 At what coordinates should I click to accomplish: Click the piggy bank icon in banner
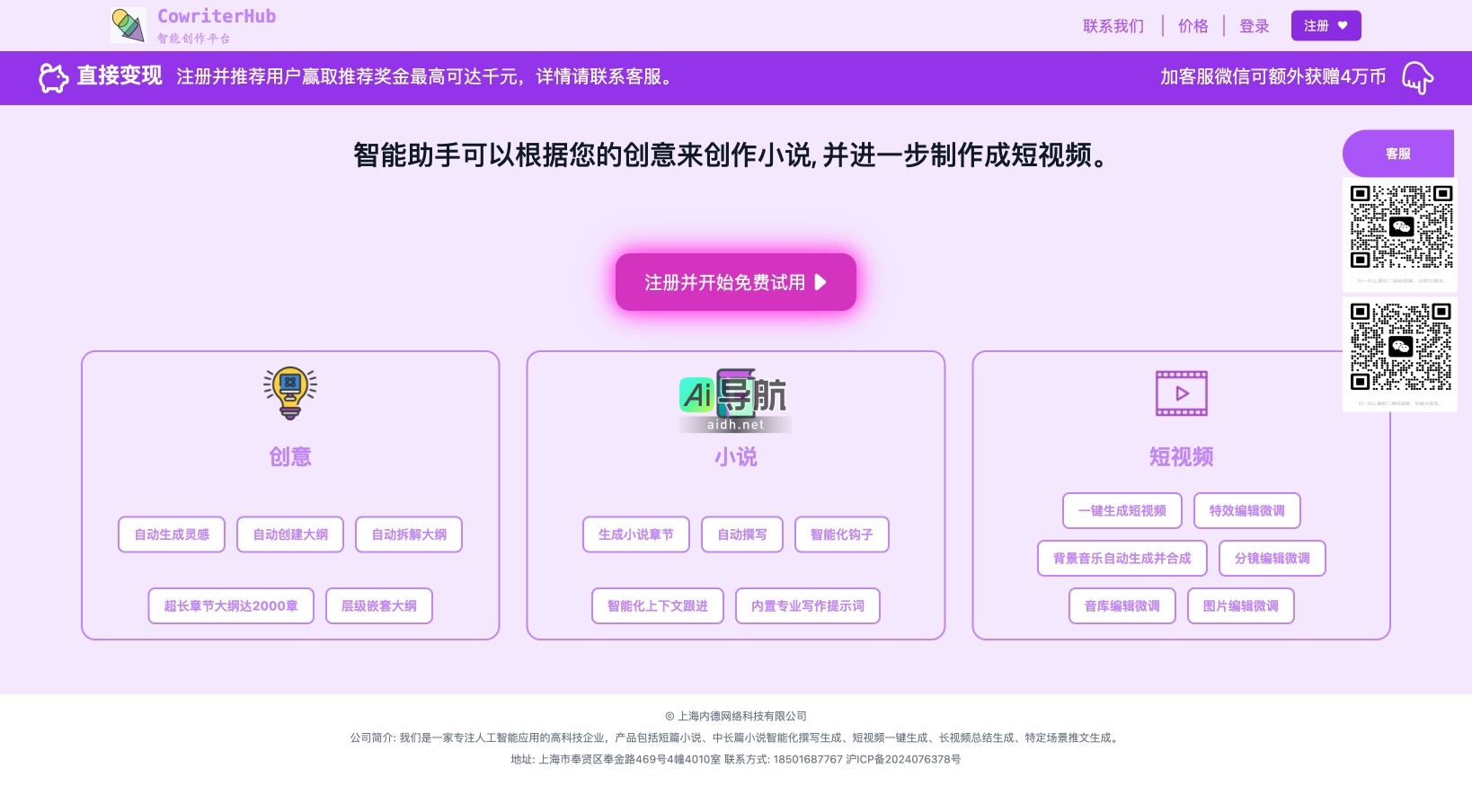pos(53,78)
